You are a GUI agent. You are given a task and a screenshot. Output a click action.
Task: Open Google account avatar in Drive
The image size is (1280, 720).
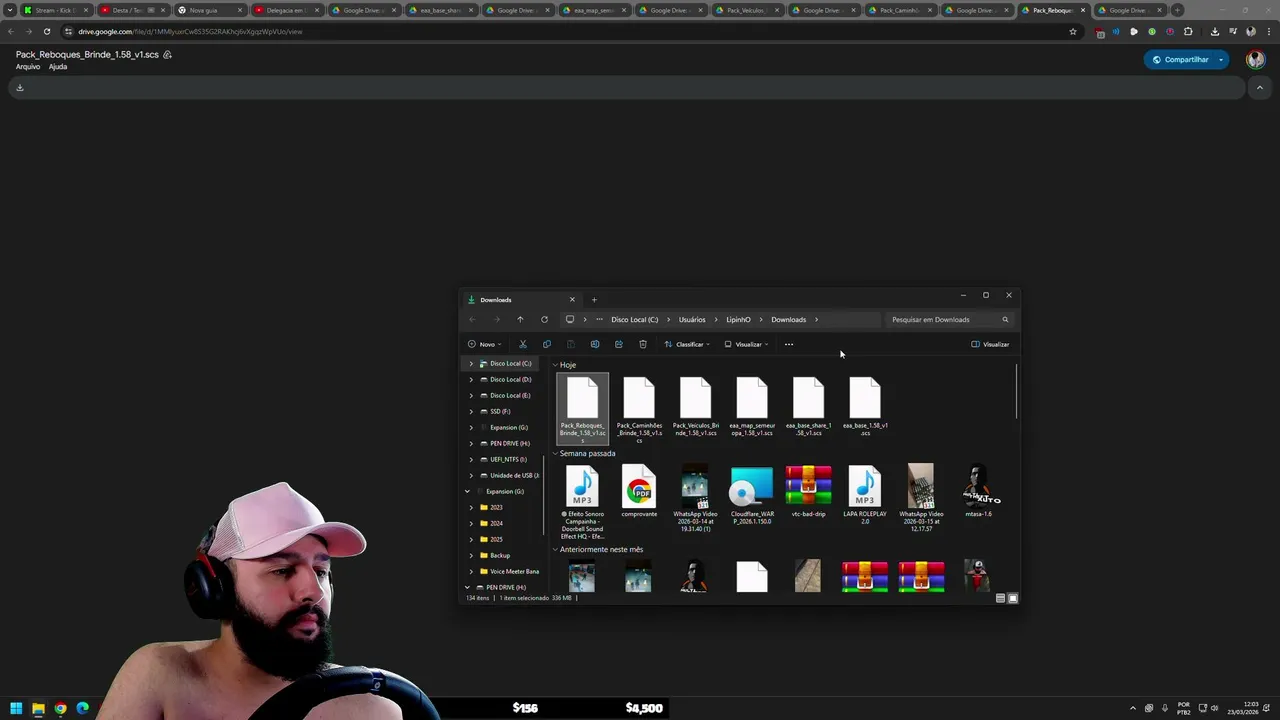click(1255, 59)
